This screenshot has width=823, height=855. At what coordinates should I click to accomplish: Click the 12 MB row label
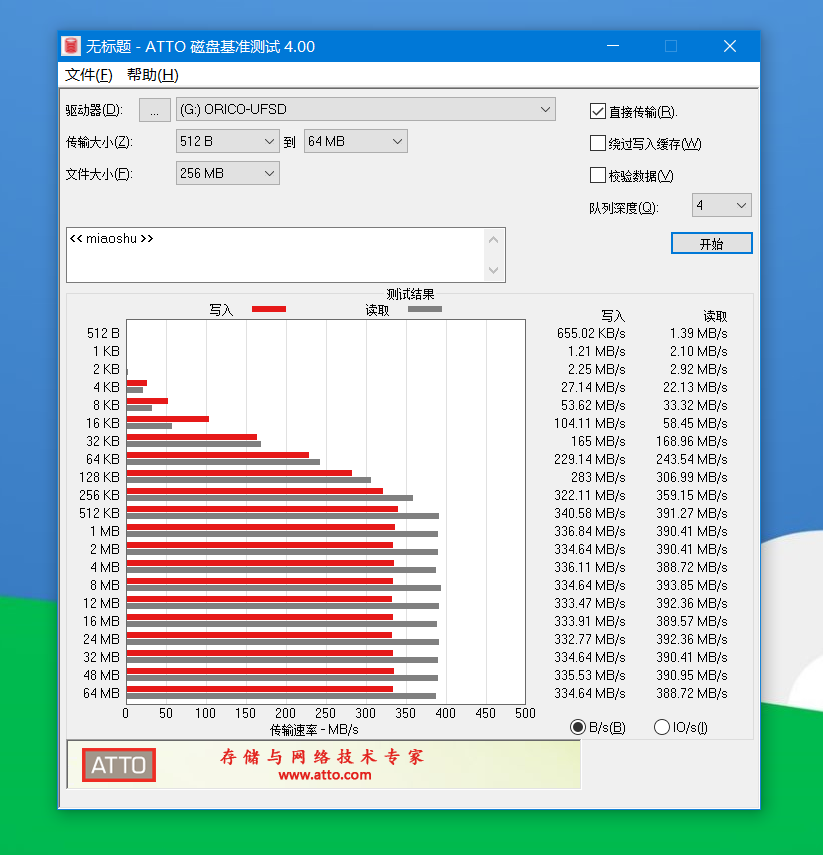click(101, 603)
